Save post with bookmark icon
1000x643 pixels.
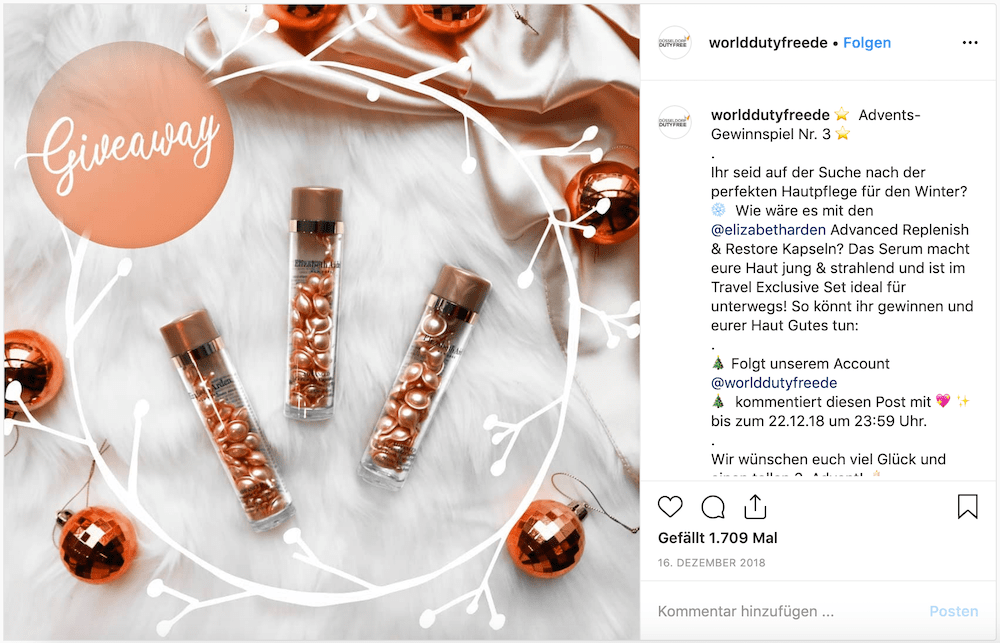[x=967, y=506]
